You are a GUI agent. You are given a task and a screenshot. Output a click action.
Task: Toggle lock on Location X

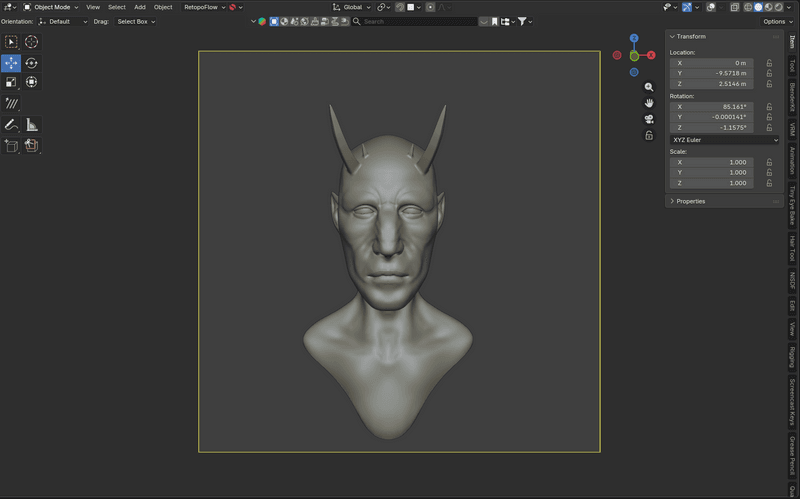[769, 63]
